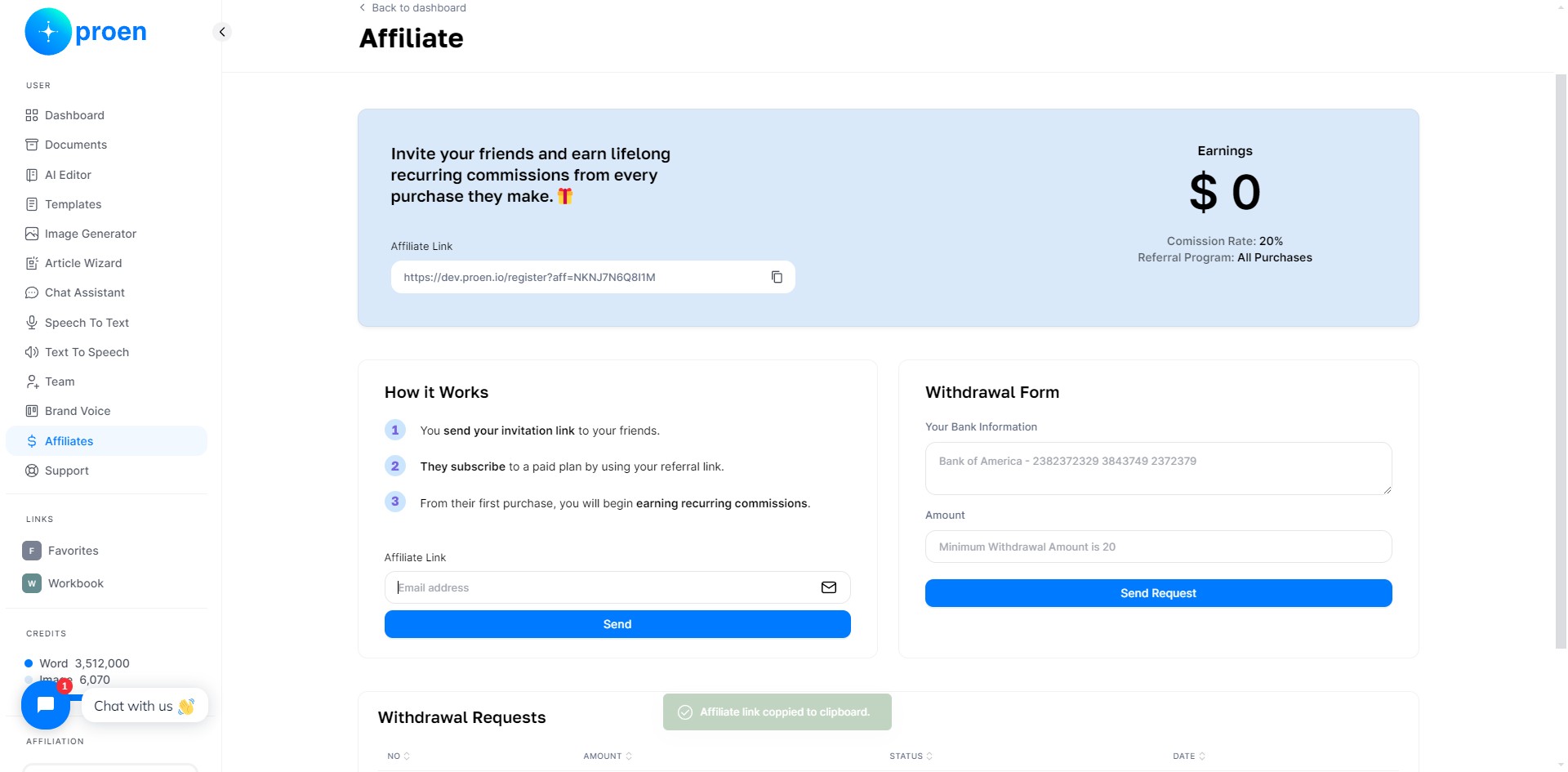1568x772 pixels.
Task: Open the chat widget bubble icon
Action: point(46,704)
